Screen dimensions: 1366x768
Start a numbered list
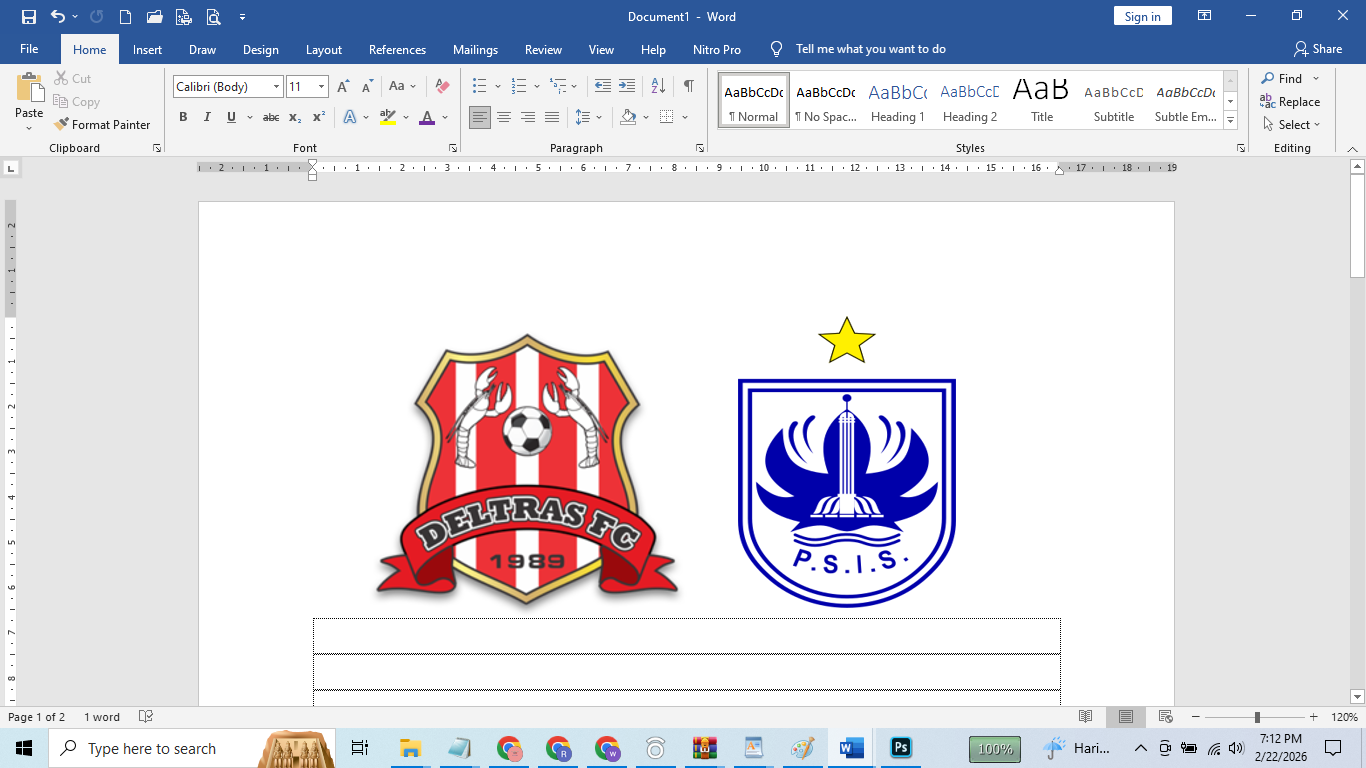pos(519,87)
